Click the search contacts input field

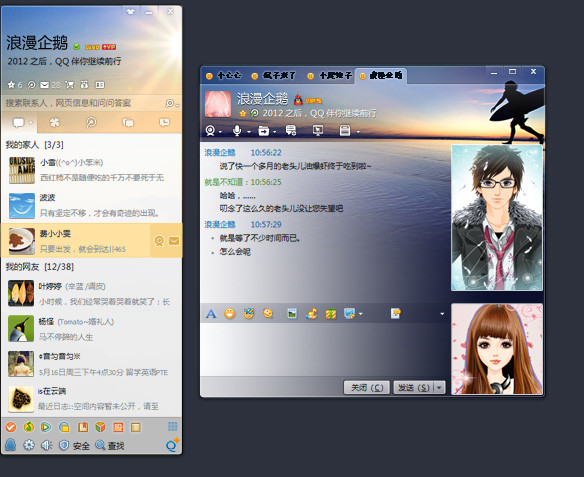(x=84, y=103)
